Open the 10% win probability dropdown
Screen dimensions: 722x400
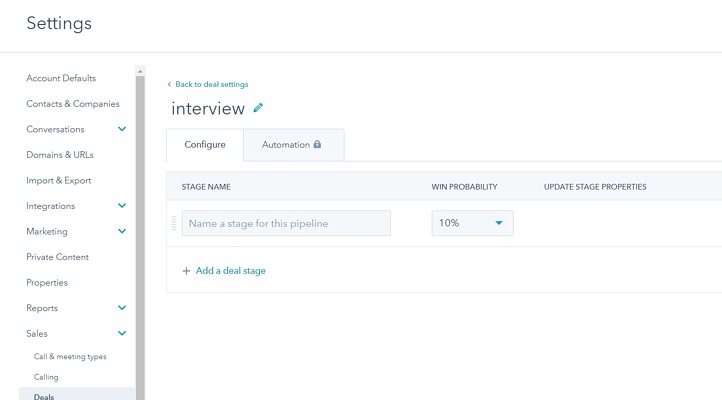click(472, 223)
